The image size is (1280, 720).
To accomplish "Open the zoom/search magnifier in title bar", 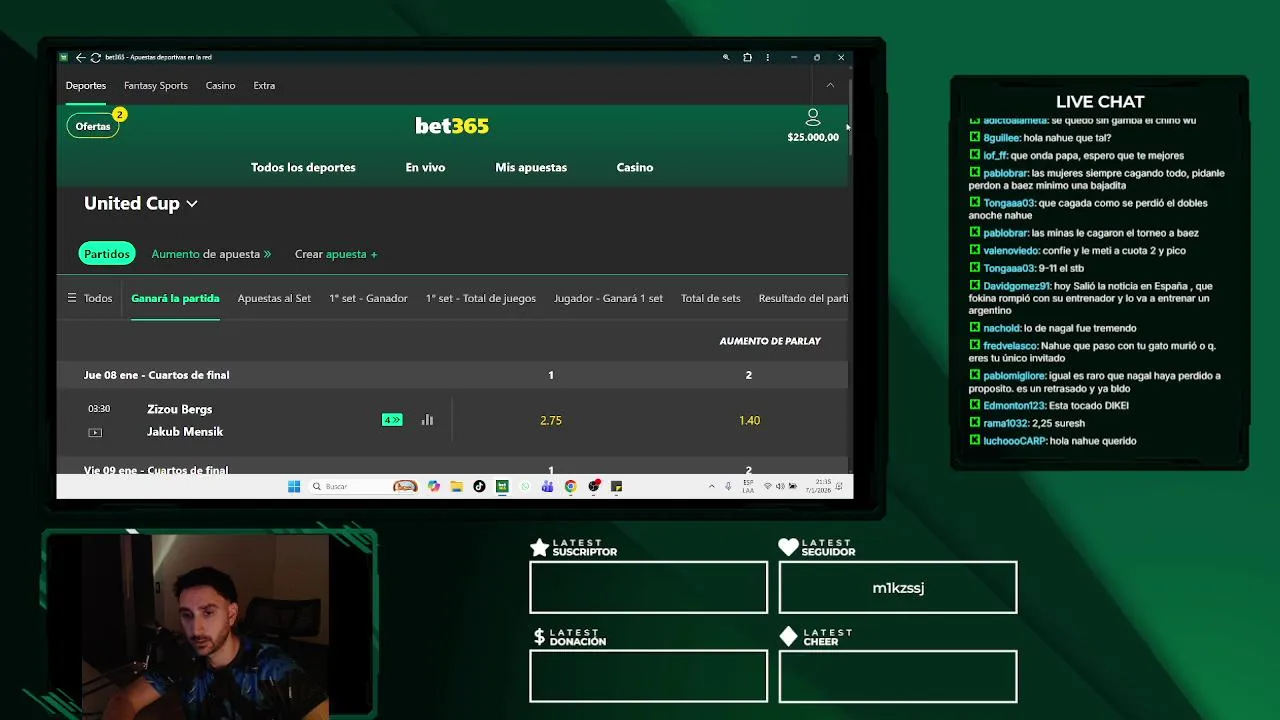I will click(x=726, y=57).
